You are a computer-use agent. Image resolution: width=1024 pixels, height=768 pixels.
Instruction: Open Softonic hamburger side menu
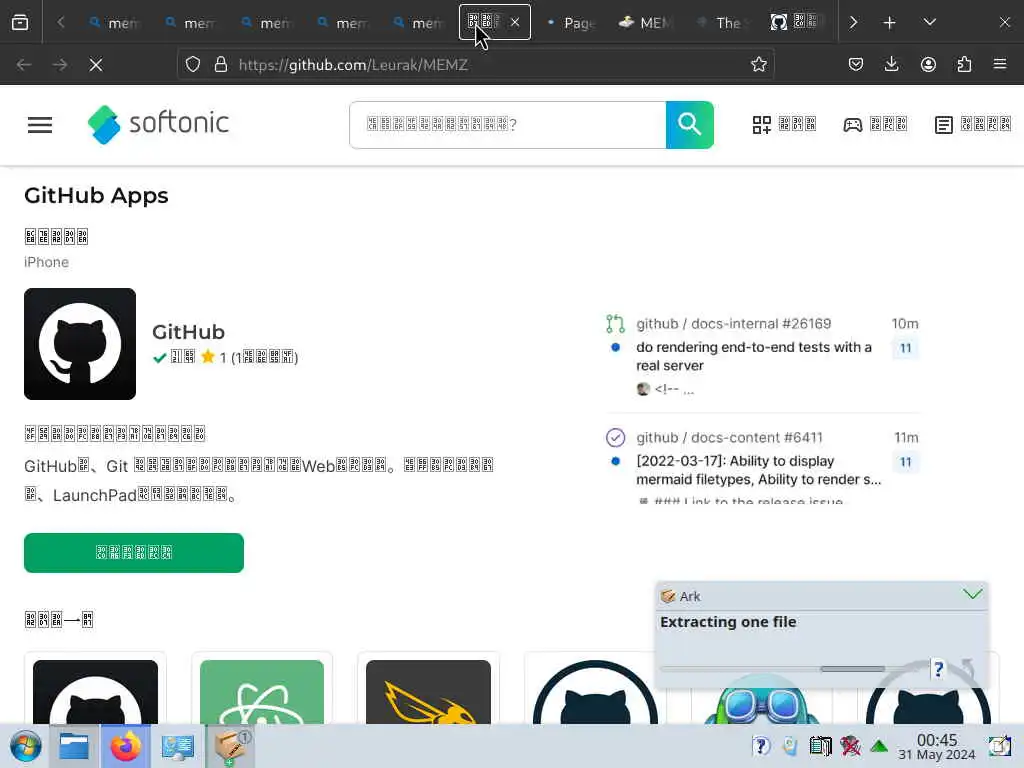(x=40, y=125)
